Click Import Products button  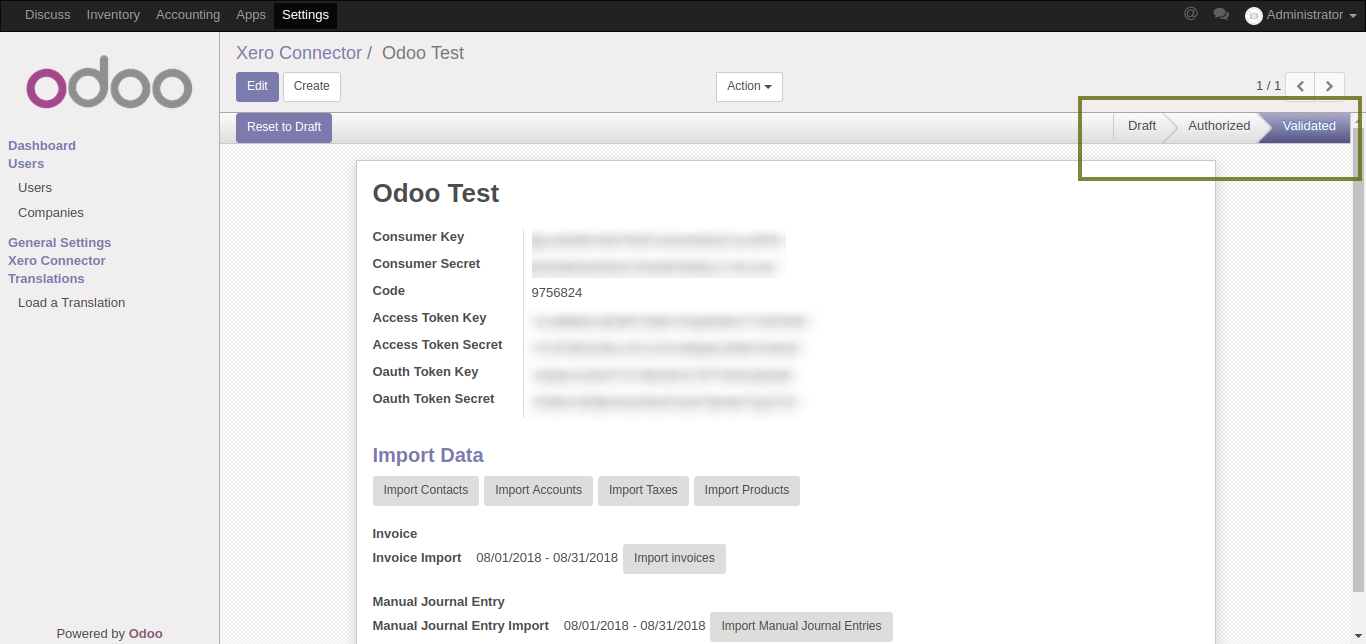point(747,490)
